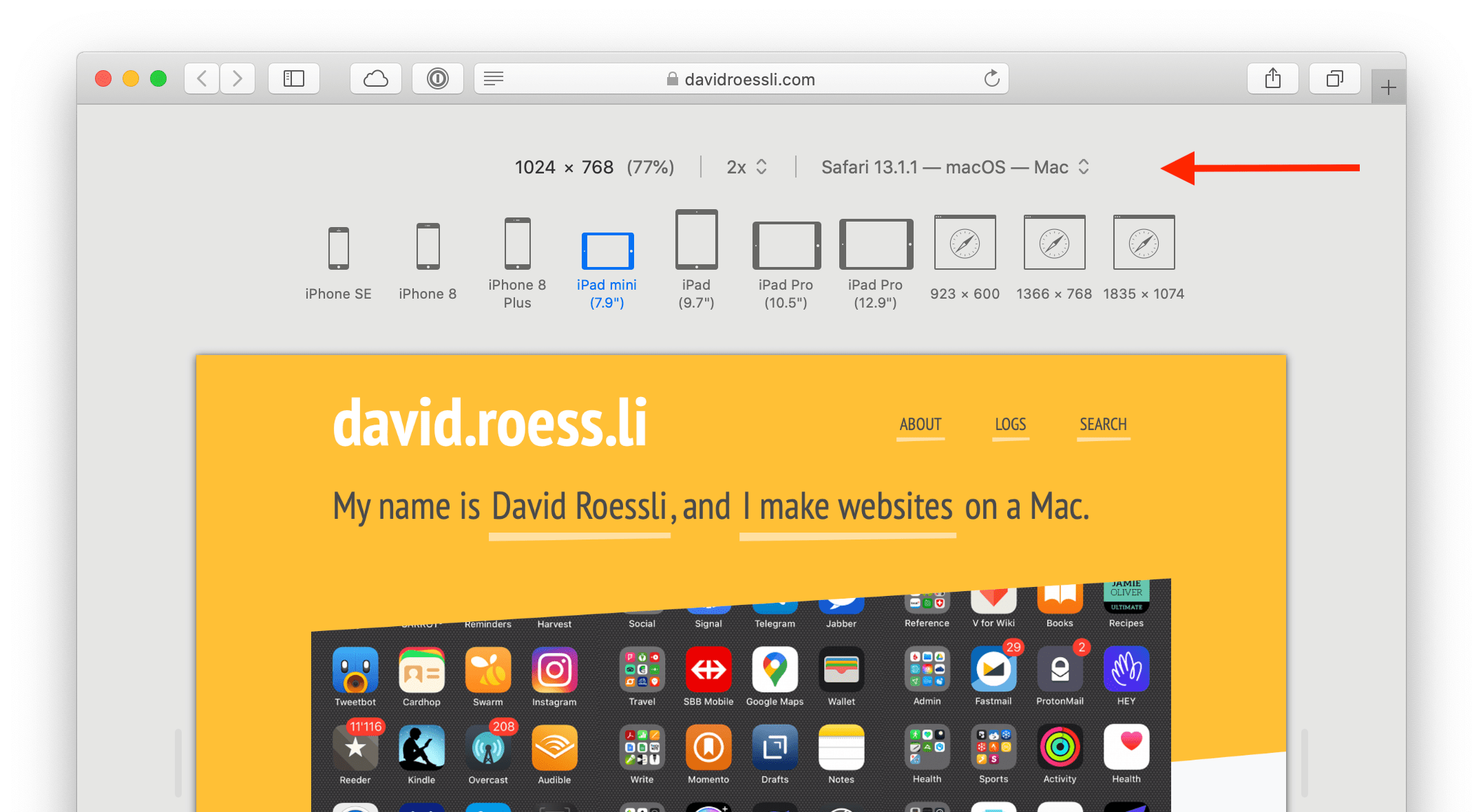Select the iPhone 8 device preset
Screen dimensions: 1483x812
click(x=428, y=262)
